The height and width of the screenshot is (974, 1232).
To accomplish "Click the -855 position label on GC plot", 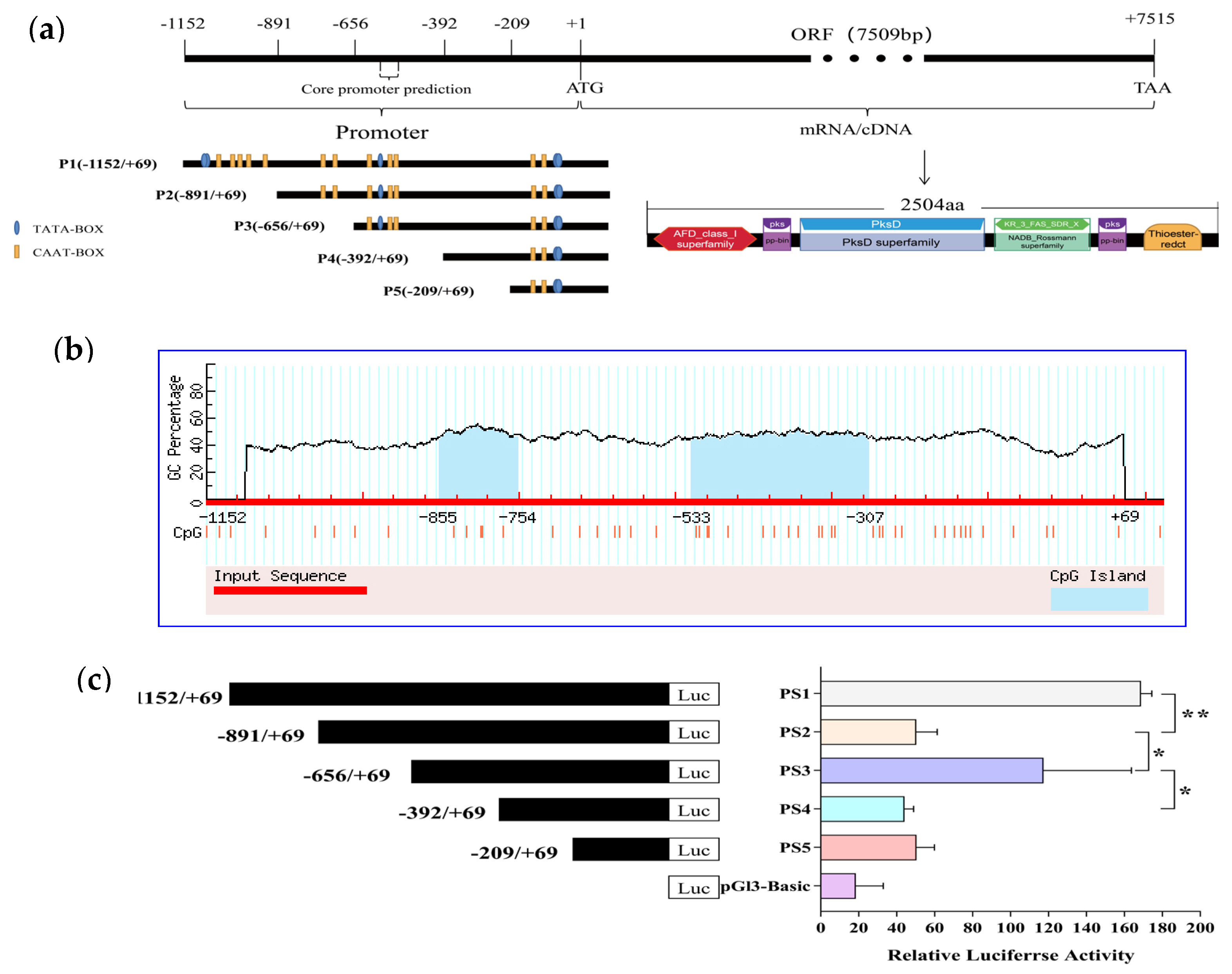I will point(438,517).
